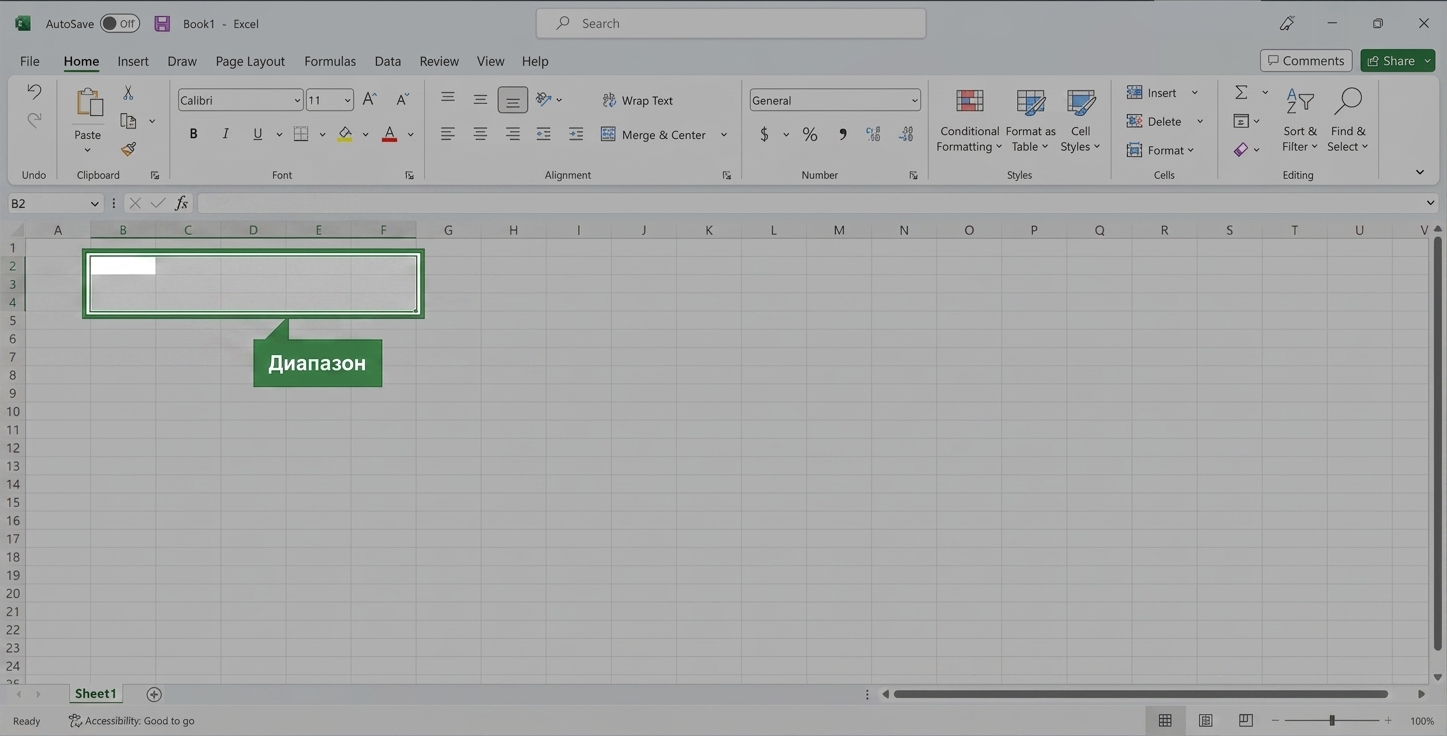Switch to Page Layout view in the status bar
The height and width of the screenshot is (736, 1447).
(1205, 720)
